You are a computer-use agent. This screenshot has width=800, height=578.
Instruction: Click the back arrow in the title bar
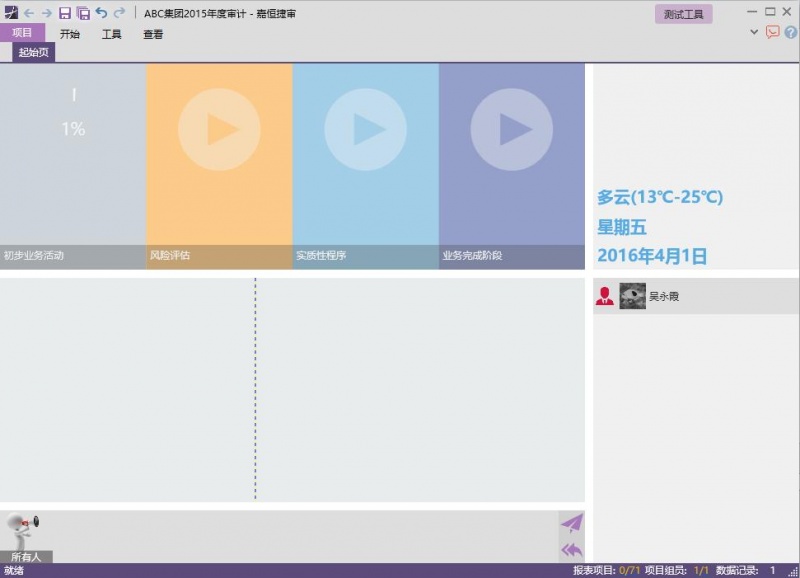point(29,13)
